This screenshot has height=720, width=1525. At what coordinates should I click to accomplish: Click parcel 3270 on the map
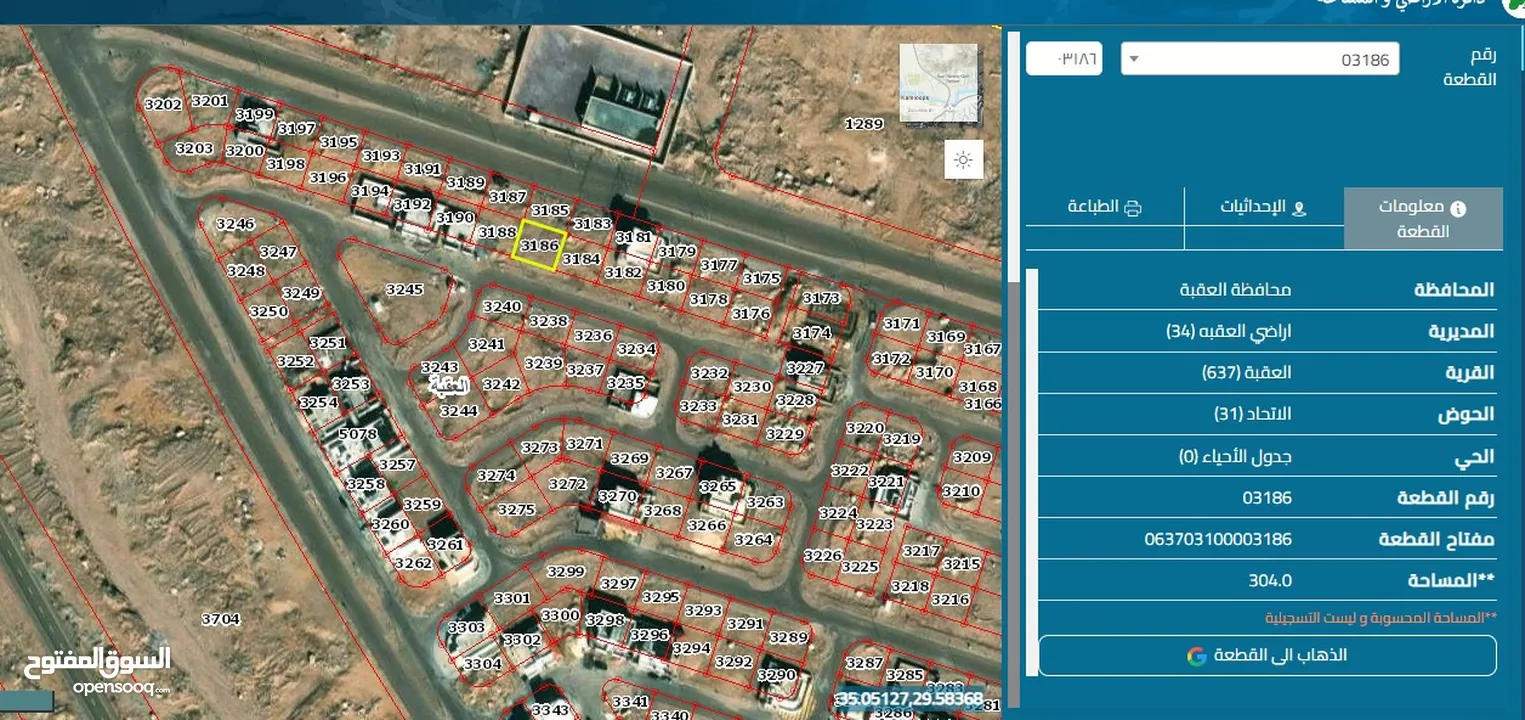[x=617, y=495]
